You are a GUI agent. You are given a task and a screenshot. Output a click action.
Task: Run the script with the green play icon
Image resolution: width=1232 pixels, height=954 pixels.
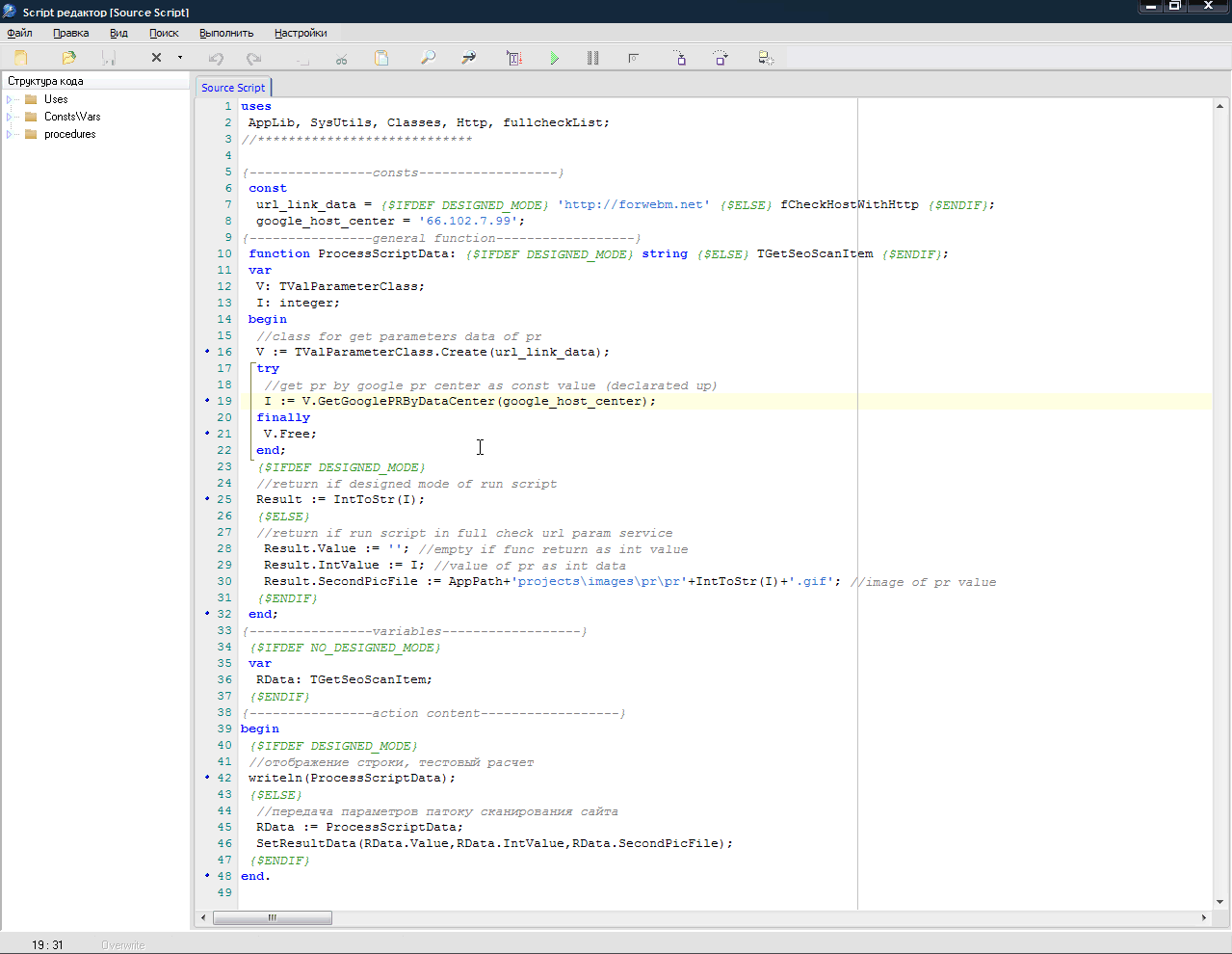pos(555,58)
